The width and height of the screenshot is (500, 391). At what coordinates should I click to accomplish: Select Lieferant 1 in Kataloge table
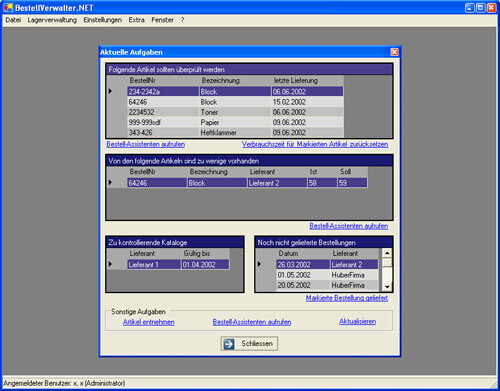click(154, 264)
